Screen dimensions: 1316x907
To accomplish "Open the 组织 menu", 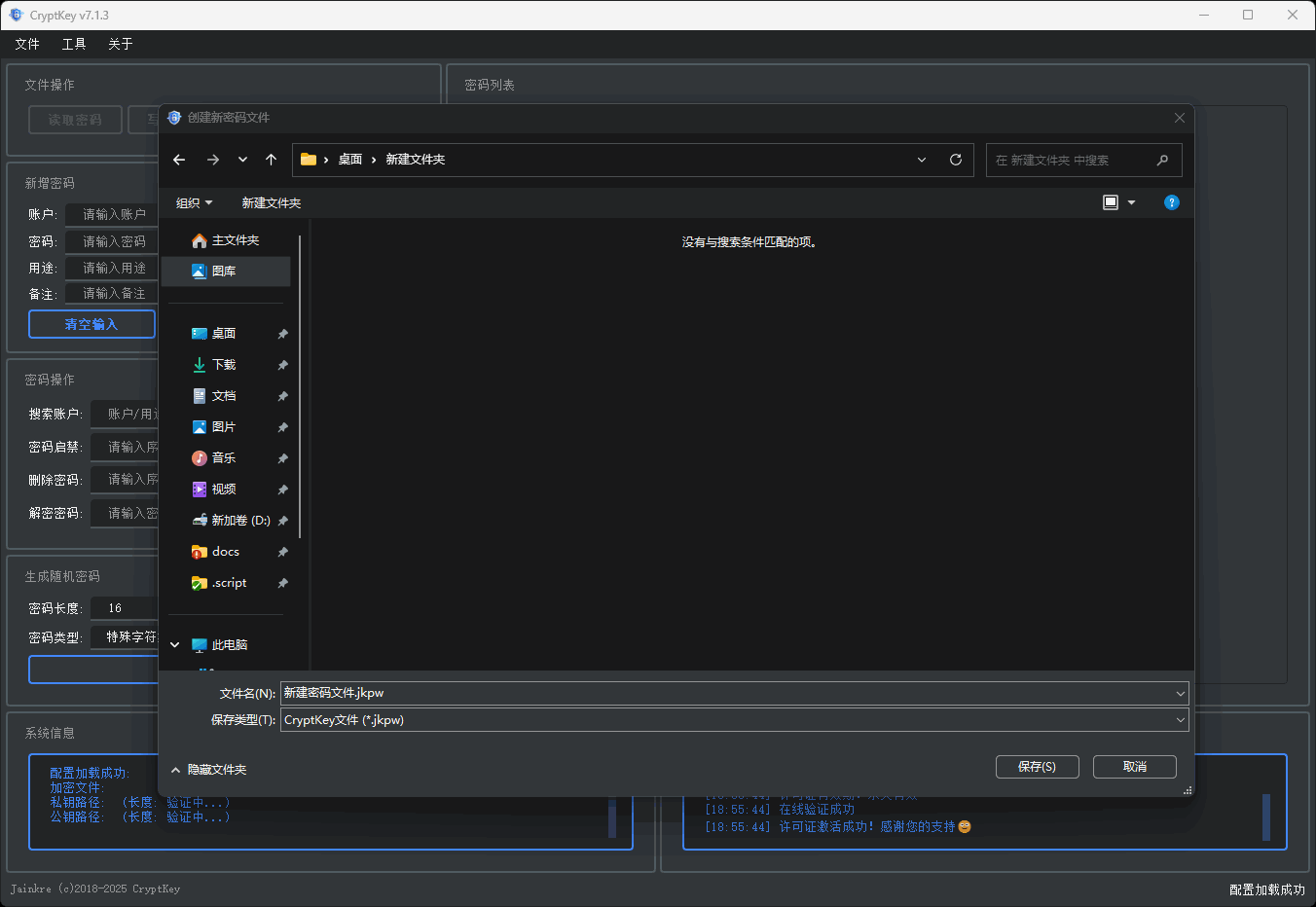I will [x=194, y=202].
